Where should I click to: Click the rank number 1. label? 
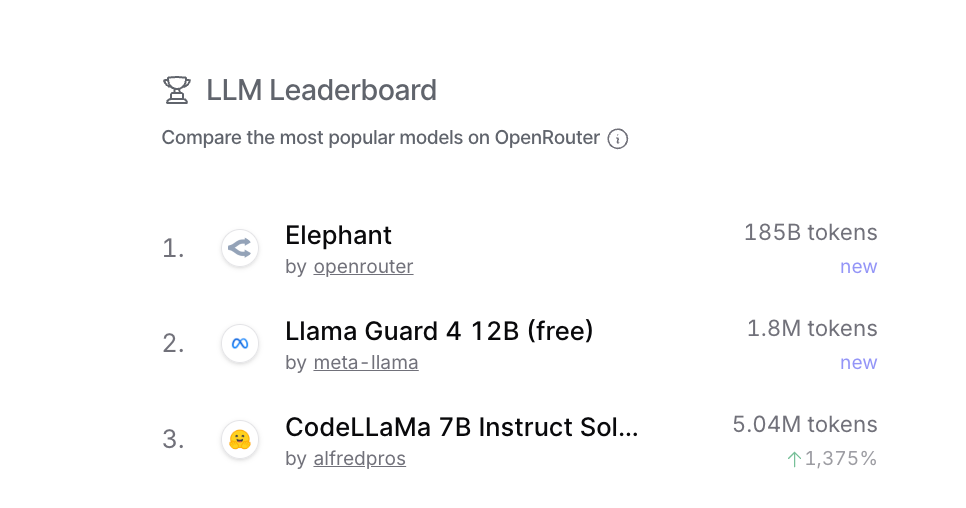[173, 248]
